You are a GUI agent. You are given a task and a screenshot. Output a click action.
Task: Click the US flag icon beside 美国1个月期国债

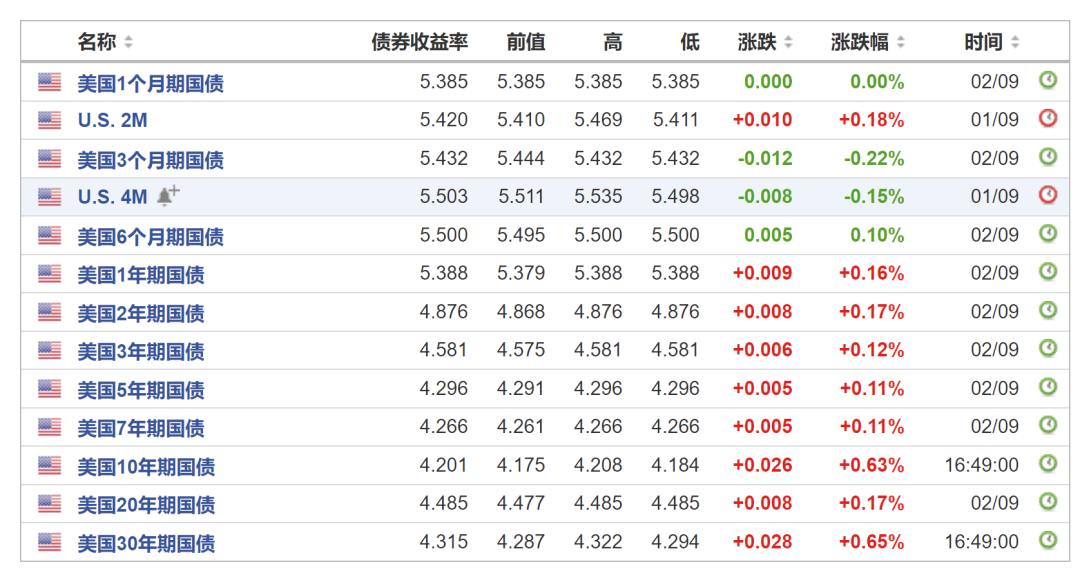click(50, 82)
